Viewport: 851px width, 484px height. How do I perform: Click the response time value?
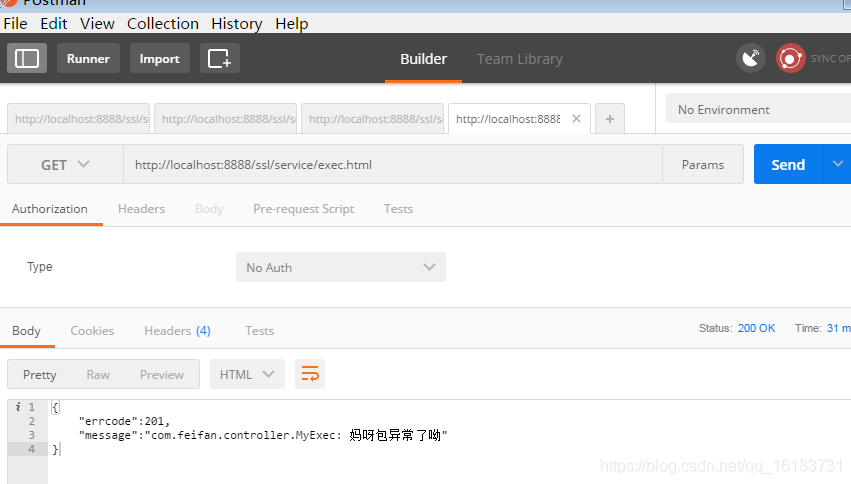pos(839,328)
